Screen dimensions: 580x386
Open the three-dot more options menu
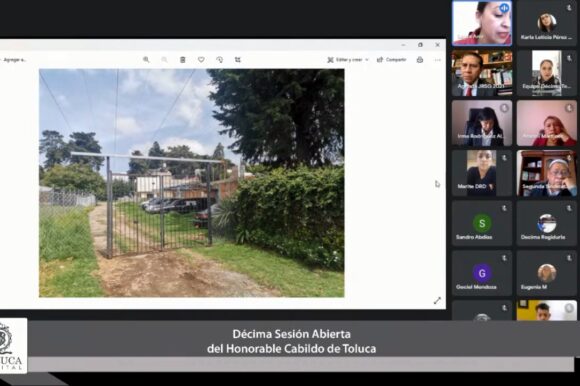click(x=438, y=60)
